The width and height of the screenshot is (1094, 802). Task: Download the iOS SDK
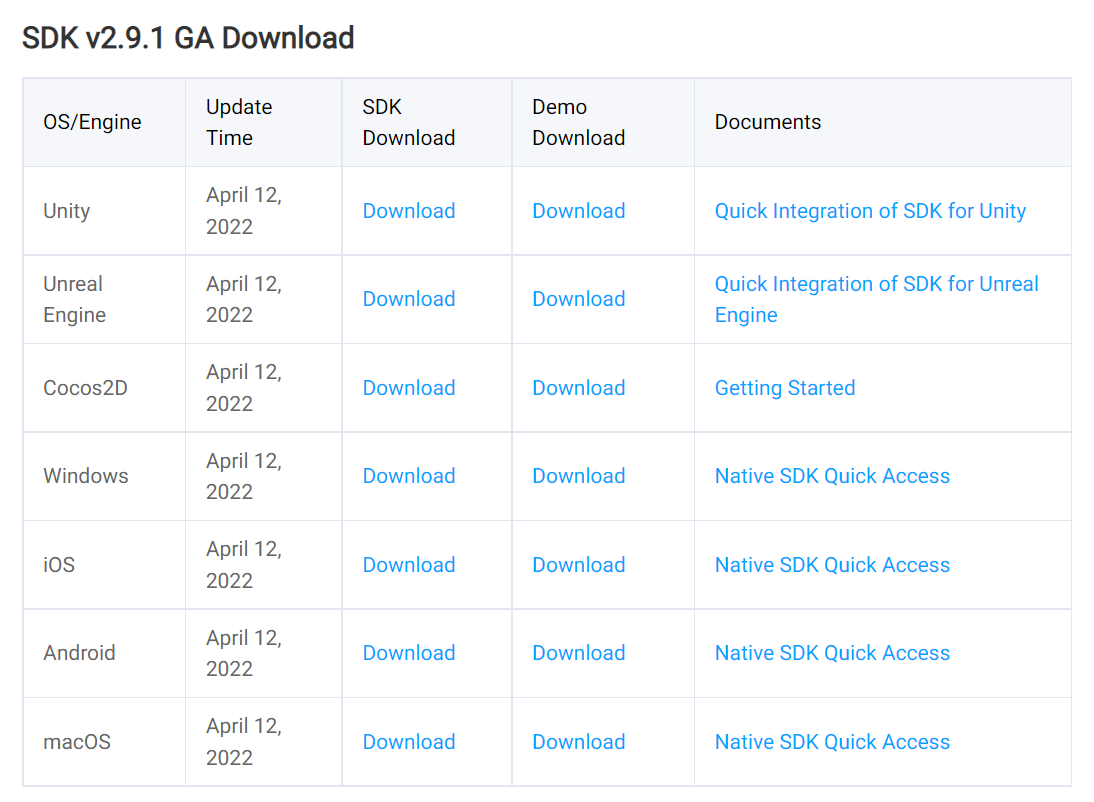click(408, 565)
